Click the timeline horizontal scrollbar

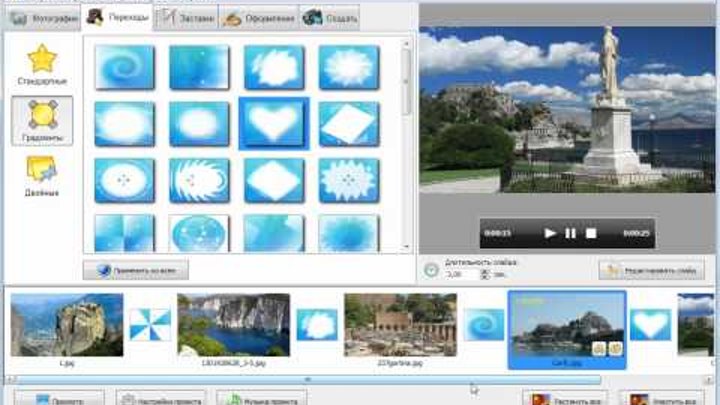pos(310,379)
